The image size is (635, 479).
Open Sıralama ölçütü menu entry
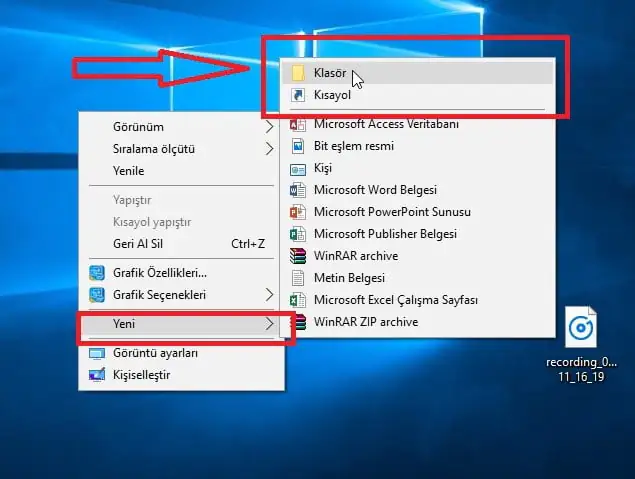click(181, 149)
